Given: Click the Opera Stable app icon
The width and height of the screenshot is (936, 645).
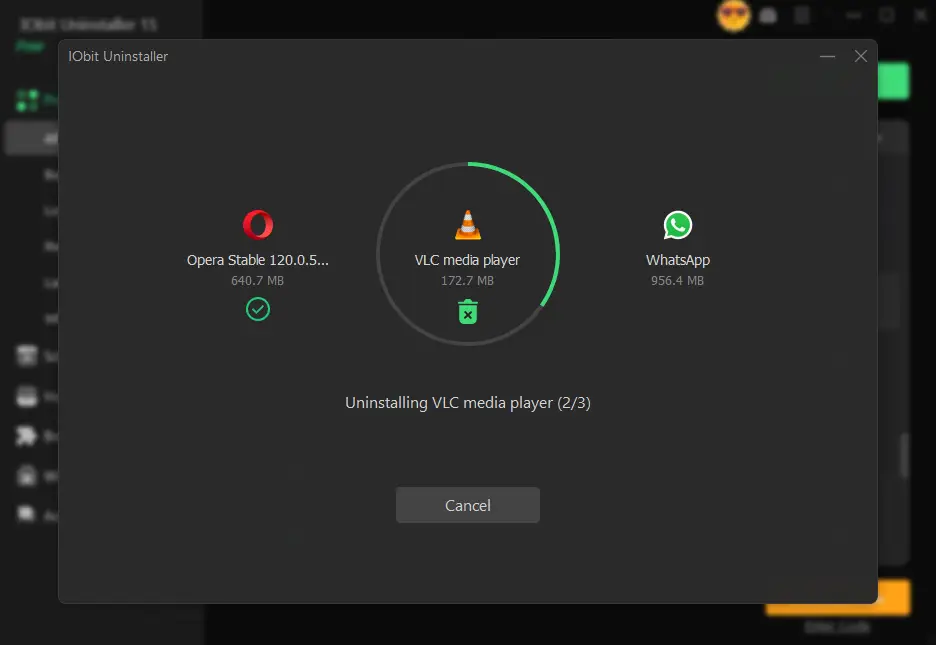Looking at the screenshot, I should click(x=258, y=225).
